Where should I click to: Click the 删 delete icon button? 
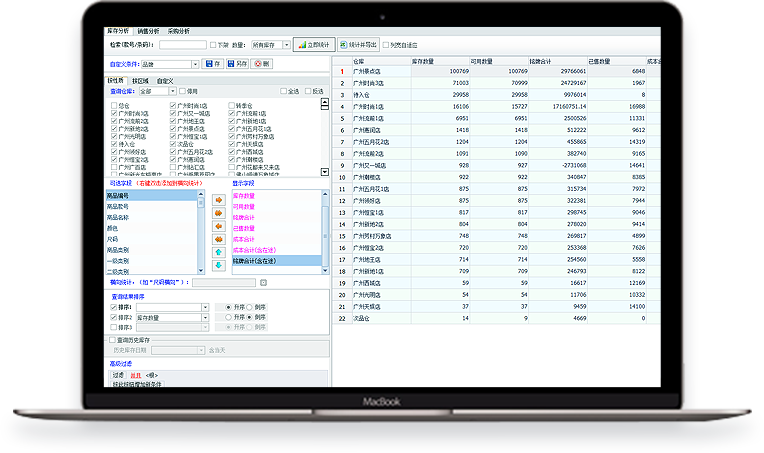(261, 64)
